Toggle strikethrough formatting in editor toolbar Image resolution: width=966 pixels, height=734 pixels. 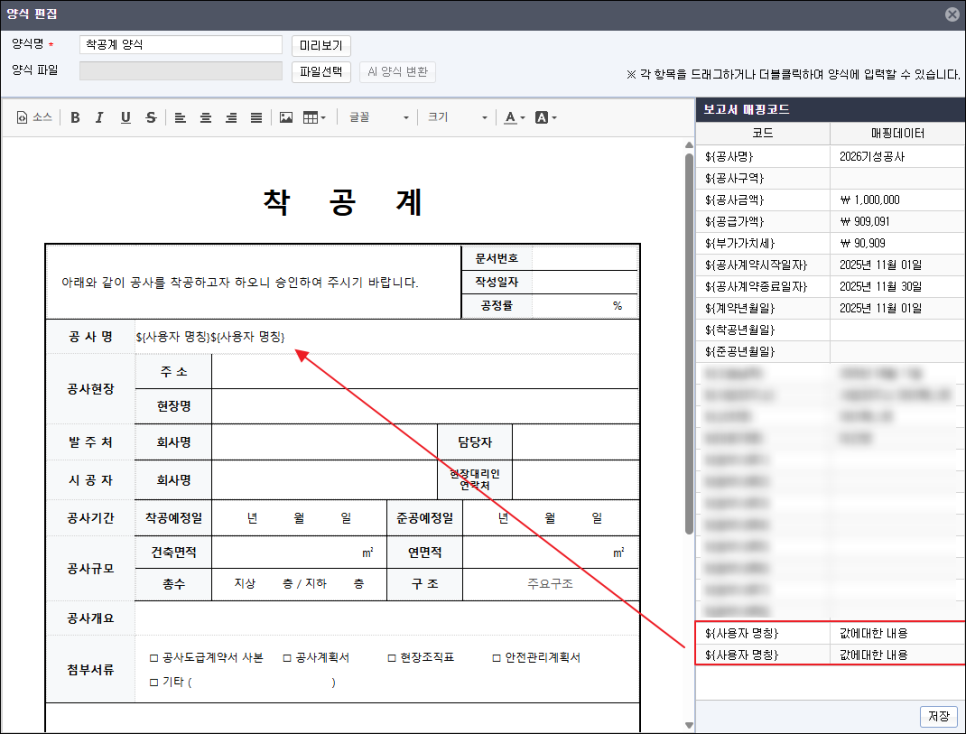151,118
